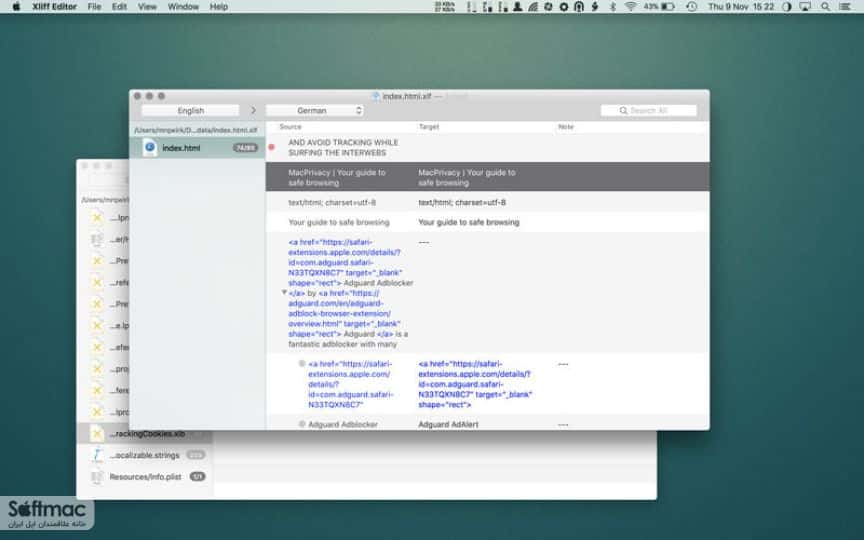The height and width of the screenshot is (540, 864).
Task: Open the Notification Center list icon
Action: tap(845, 7)
